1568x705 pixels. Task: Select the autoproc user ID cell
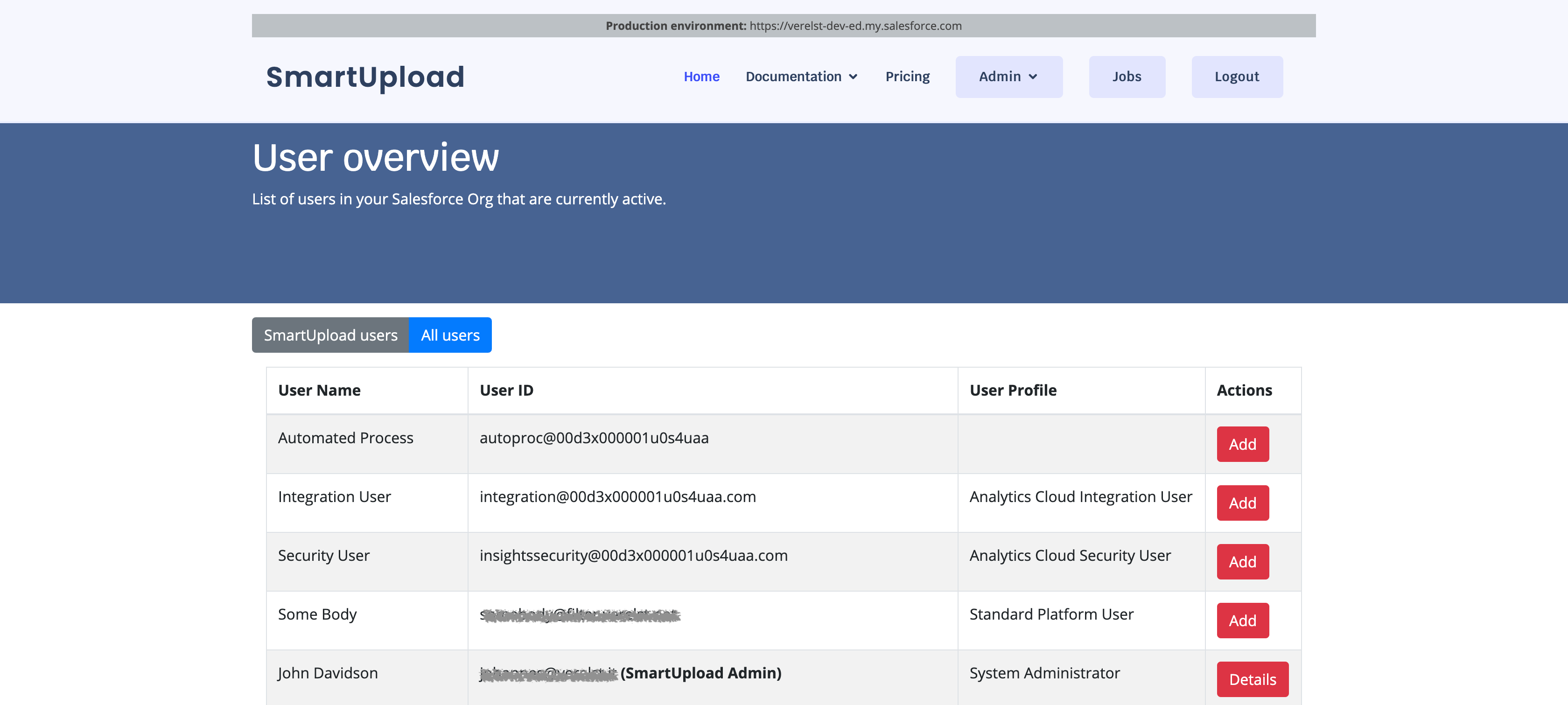click(x=594, y=438)
